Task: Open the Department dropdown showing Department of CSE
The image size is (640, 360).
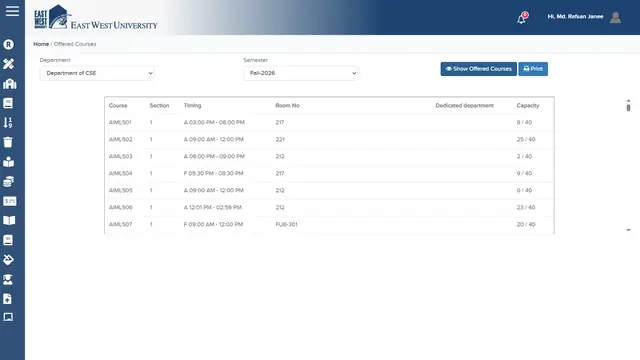Action: 97,73
